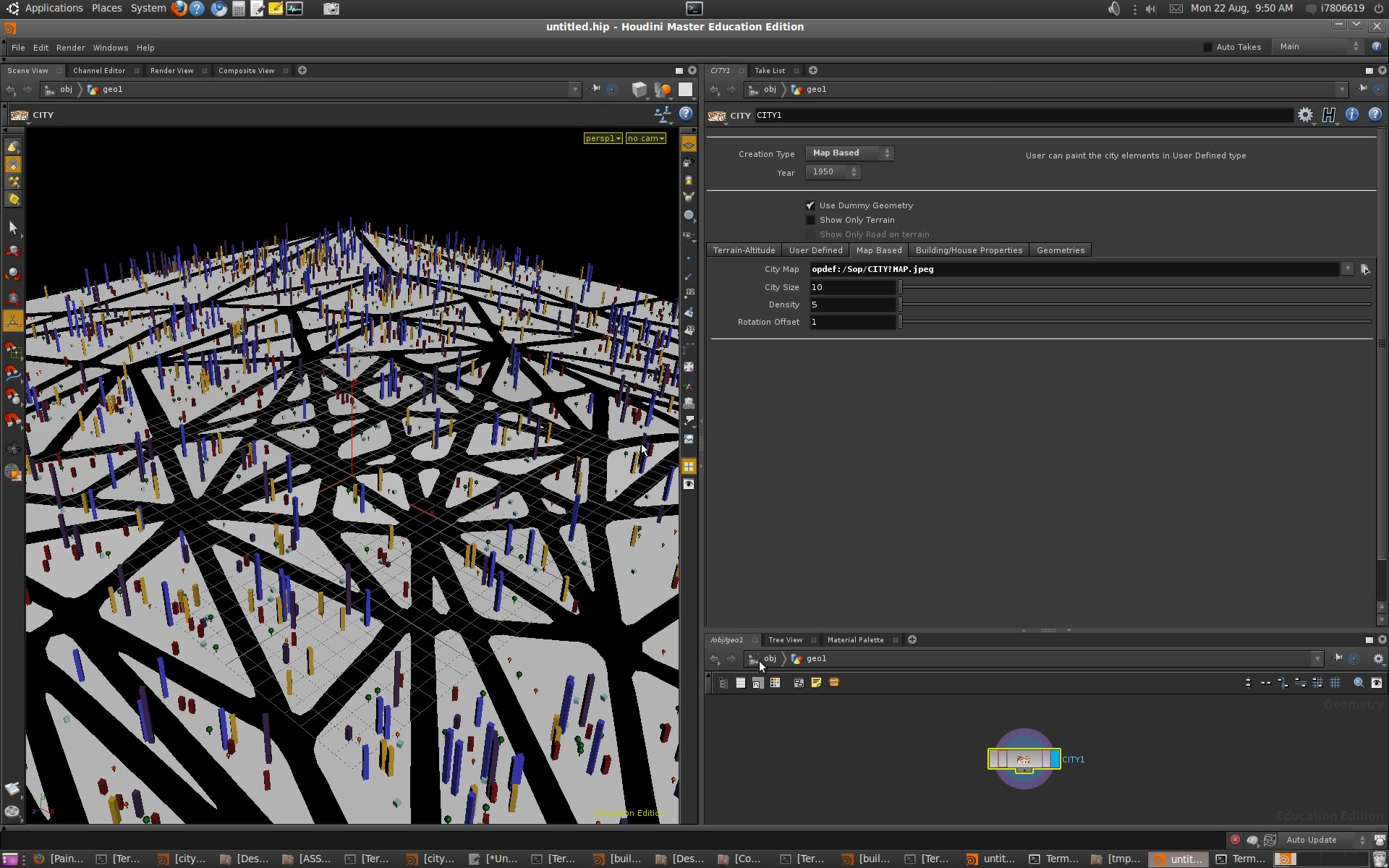Image resolution: width=1389 pixels, height=868 pixels.
Task: Adjust the City Size slider
Action: pos(1134,287)
